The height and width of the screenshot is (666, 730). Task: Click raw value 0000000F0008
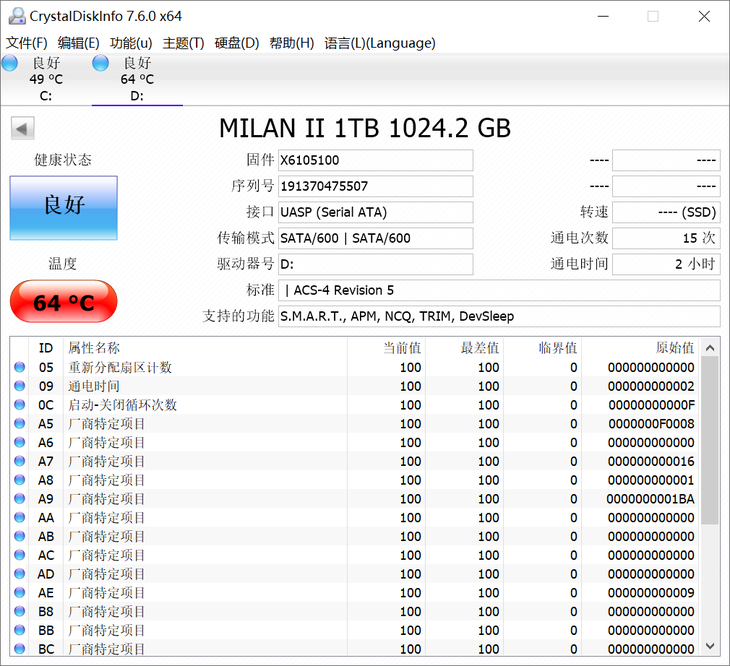tap(651, 424)
